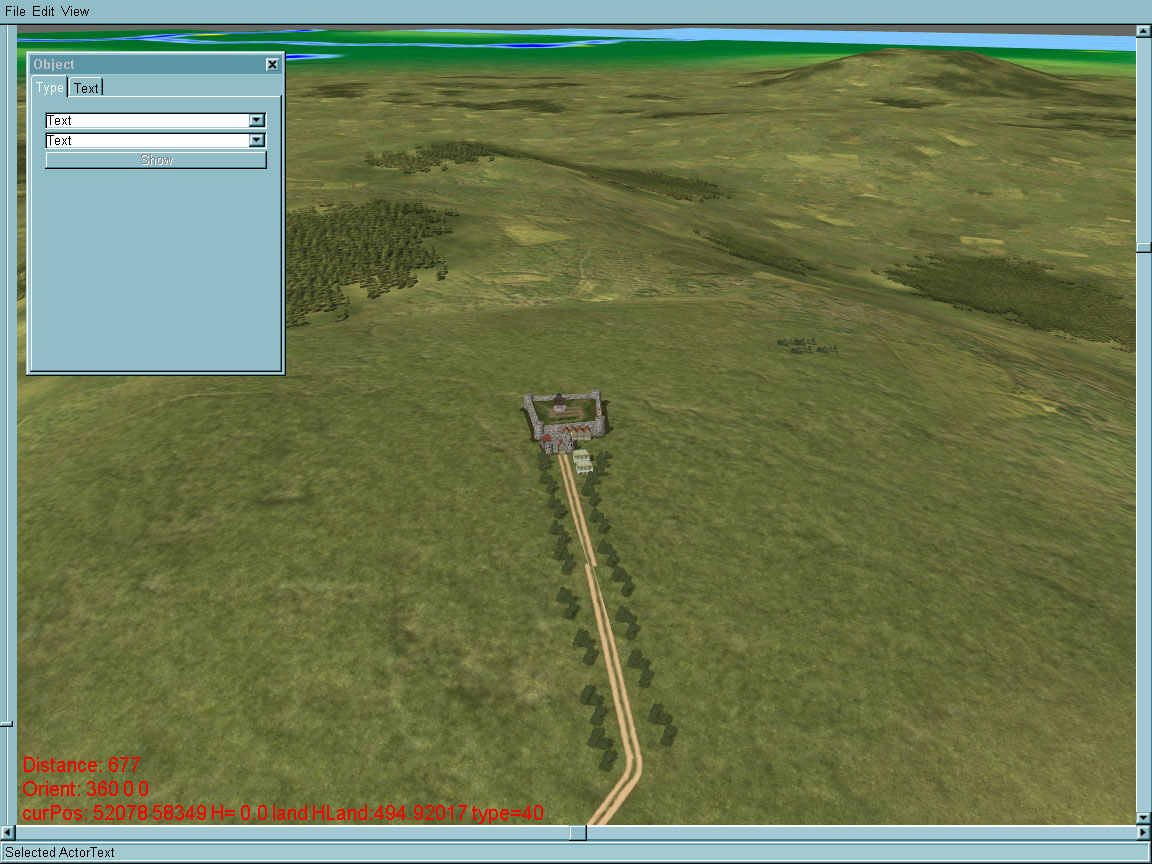1152x864 pixels.
Task: Grab the vertical scrollbar thumb on right edge
Action: 1143,247
